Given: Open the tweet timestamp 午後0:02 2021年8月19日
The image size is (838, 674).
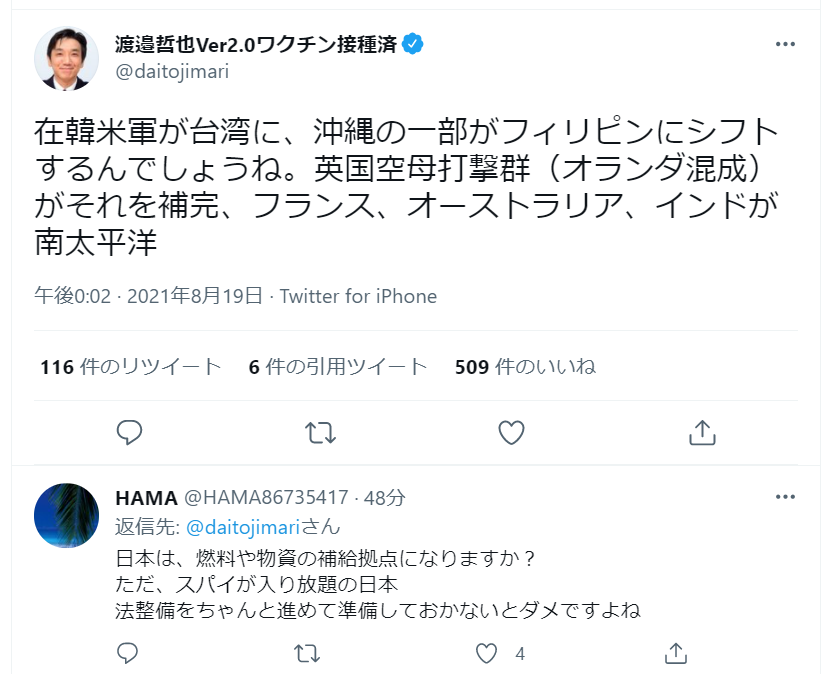Looking at the screenshot, I should click(x=149, y=296).
